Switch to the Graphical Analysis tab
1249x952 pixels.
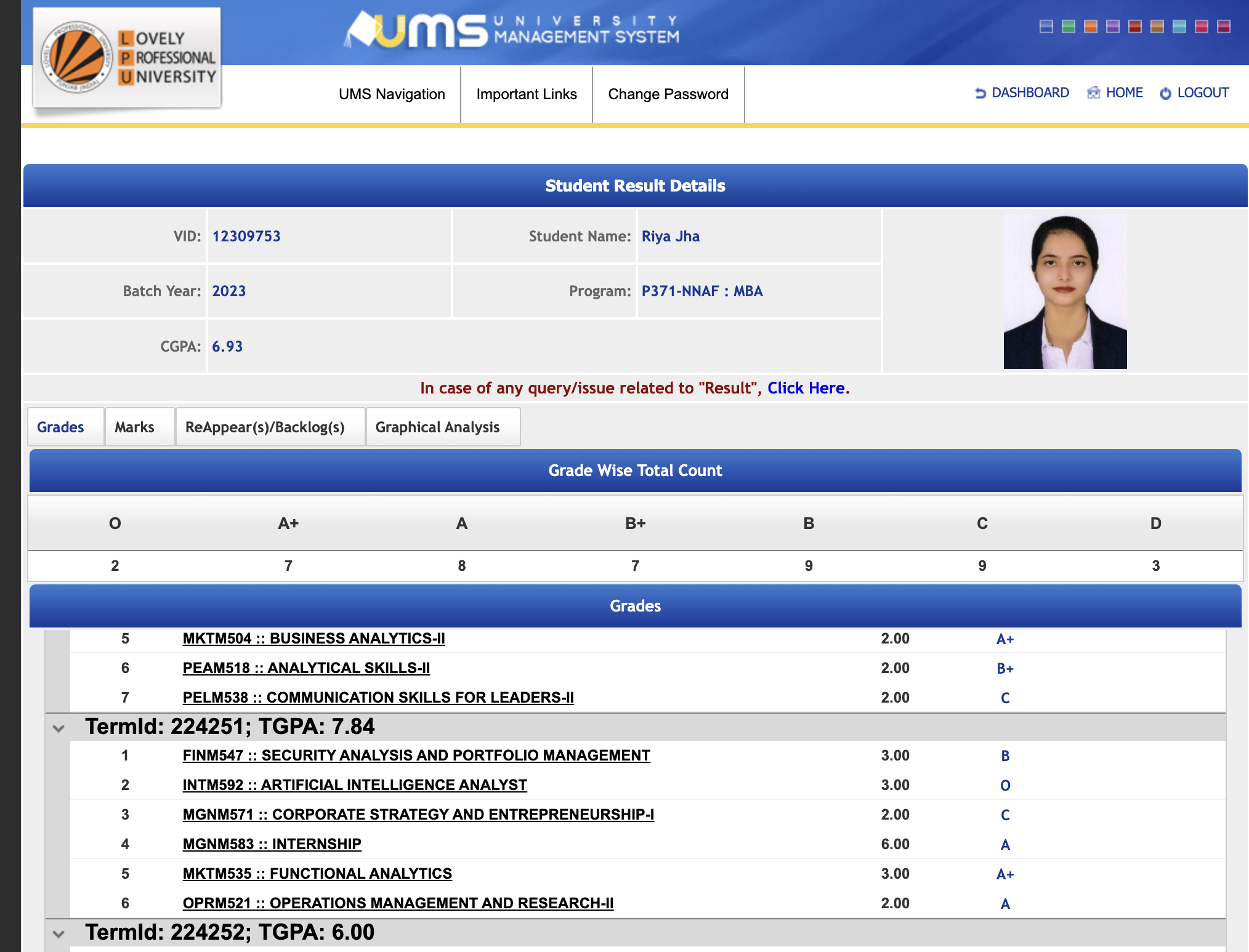tap(437, 427)
